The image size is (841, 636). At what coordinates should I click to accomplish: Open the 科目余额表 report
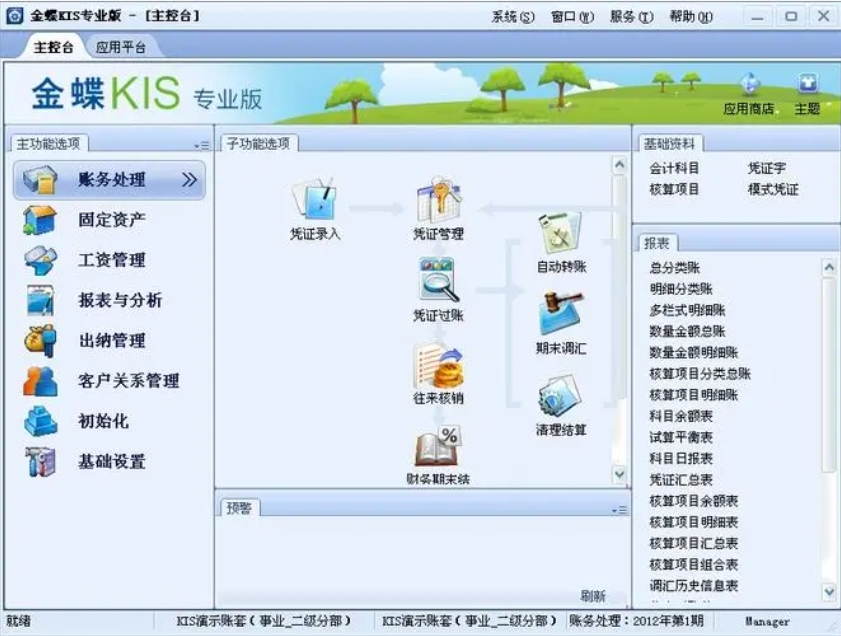point(681,416)
